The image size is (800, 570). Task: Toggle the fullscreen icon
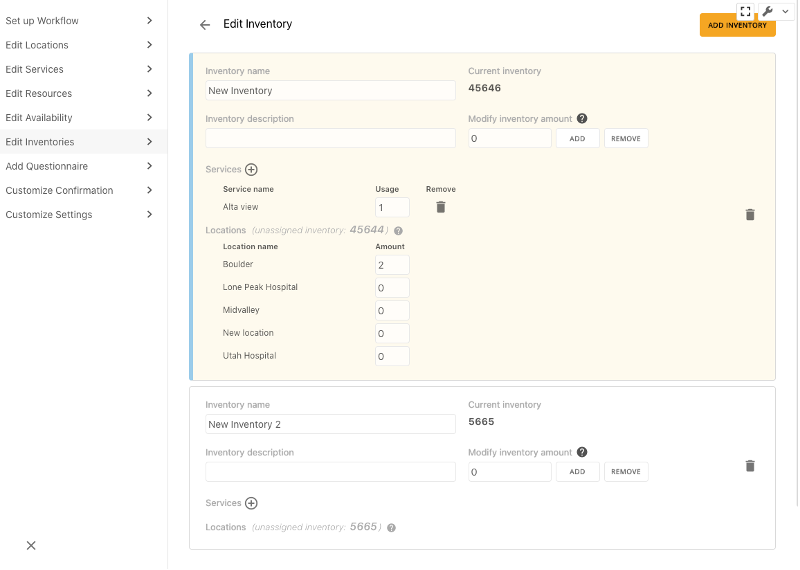(745, 11)
